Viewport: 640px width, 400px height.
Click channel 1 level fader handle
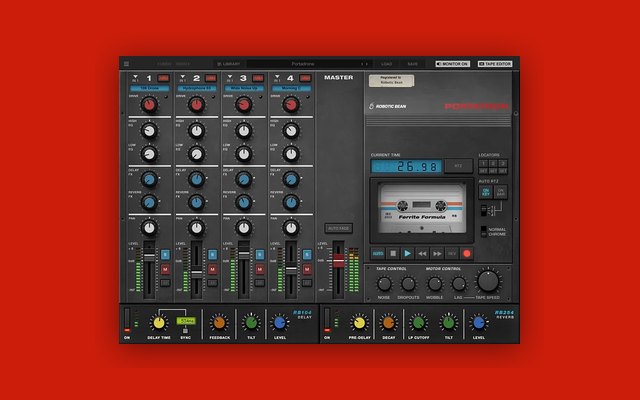click(149, 256)
